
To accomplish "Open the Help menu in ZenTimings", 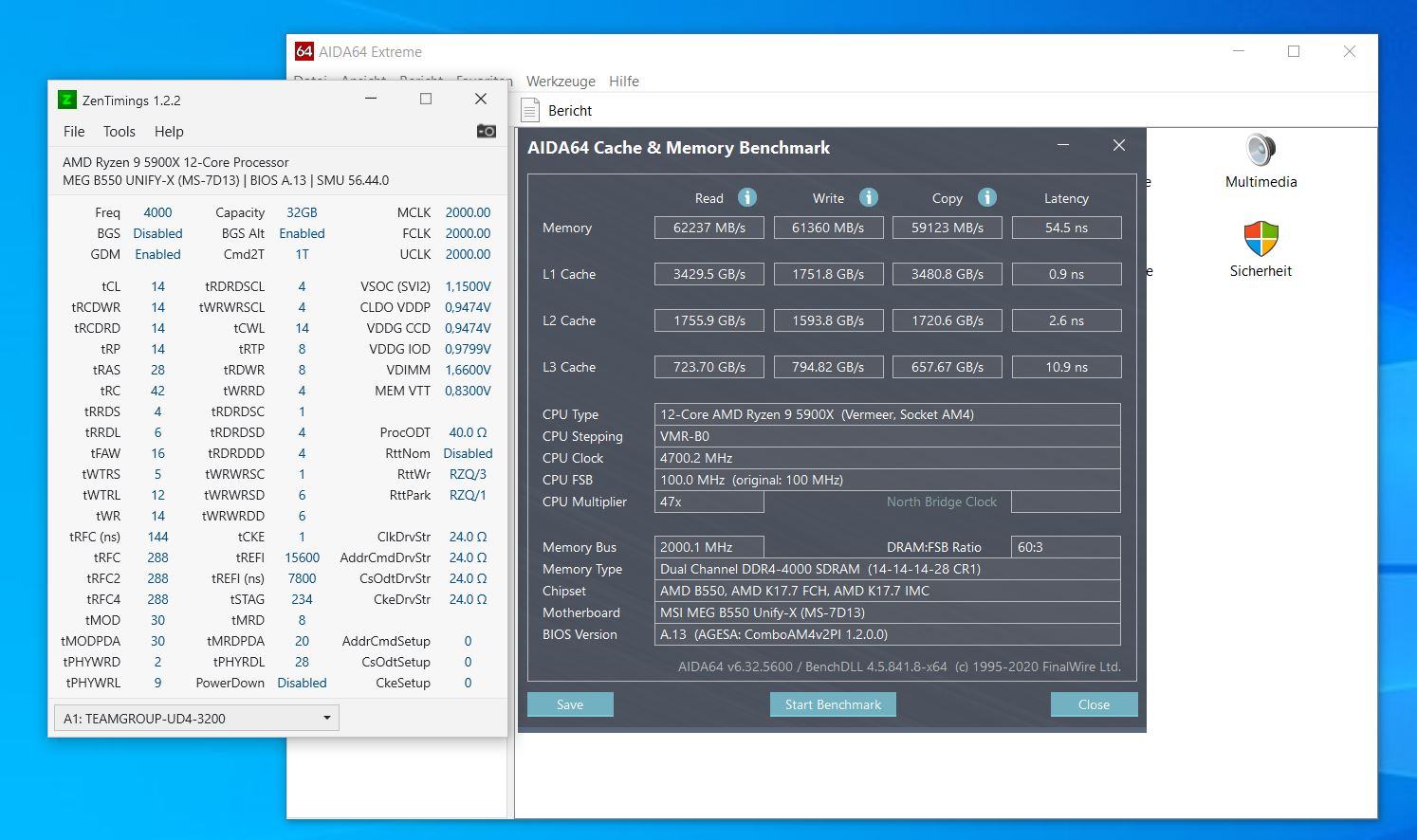I will click(169, 132).
